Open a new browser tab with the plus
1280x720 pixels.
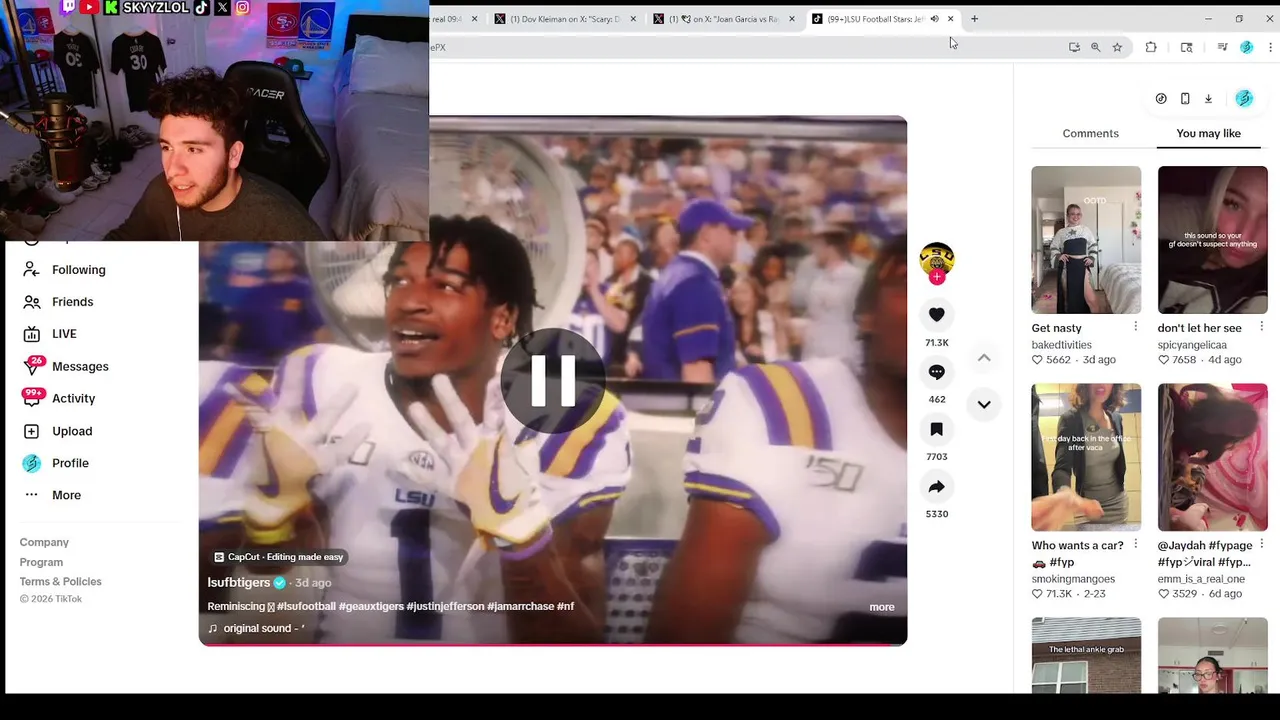click(x=974, y=19)
